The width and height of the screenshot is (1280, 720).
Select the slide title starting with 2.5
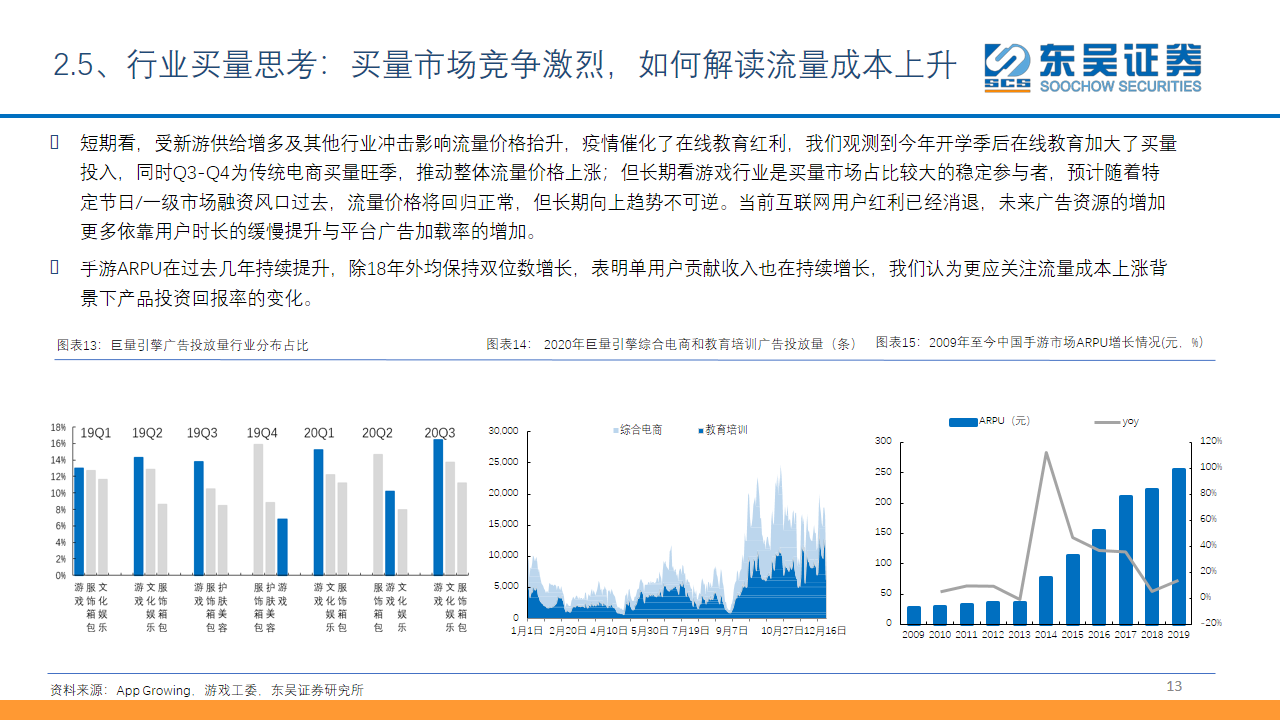[505, 66]
